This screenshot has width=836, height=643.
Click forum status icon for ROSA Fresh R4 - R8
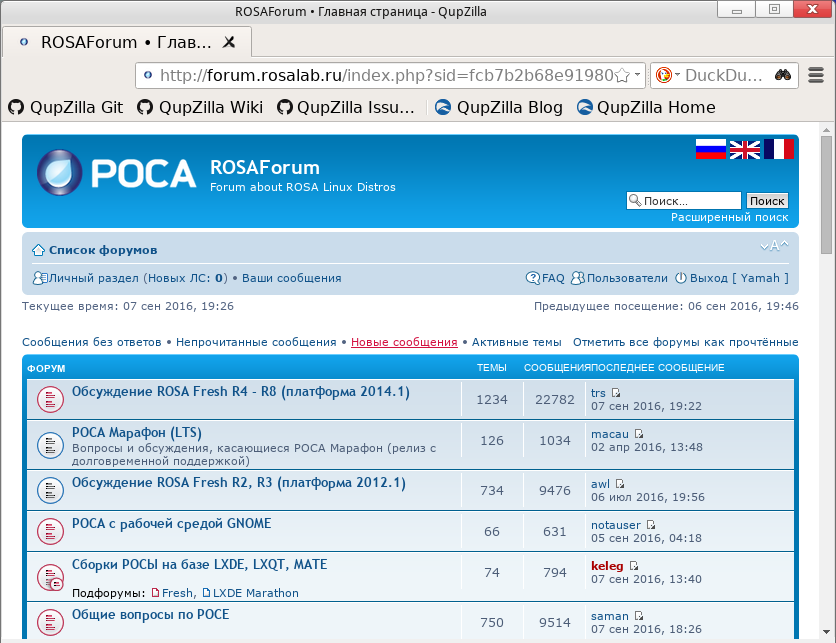[51, 400]
